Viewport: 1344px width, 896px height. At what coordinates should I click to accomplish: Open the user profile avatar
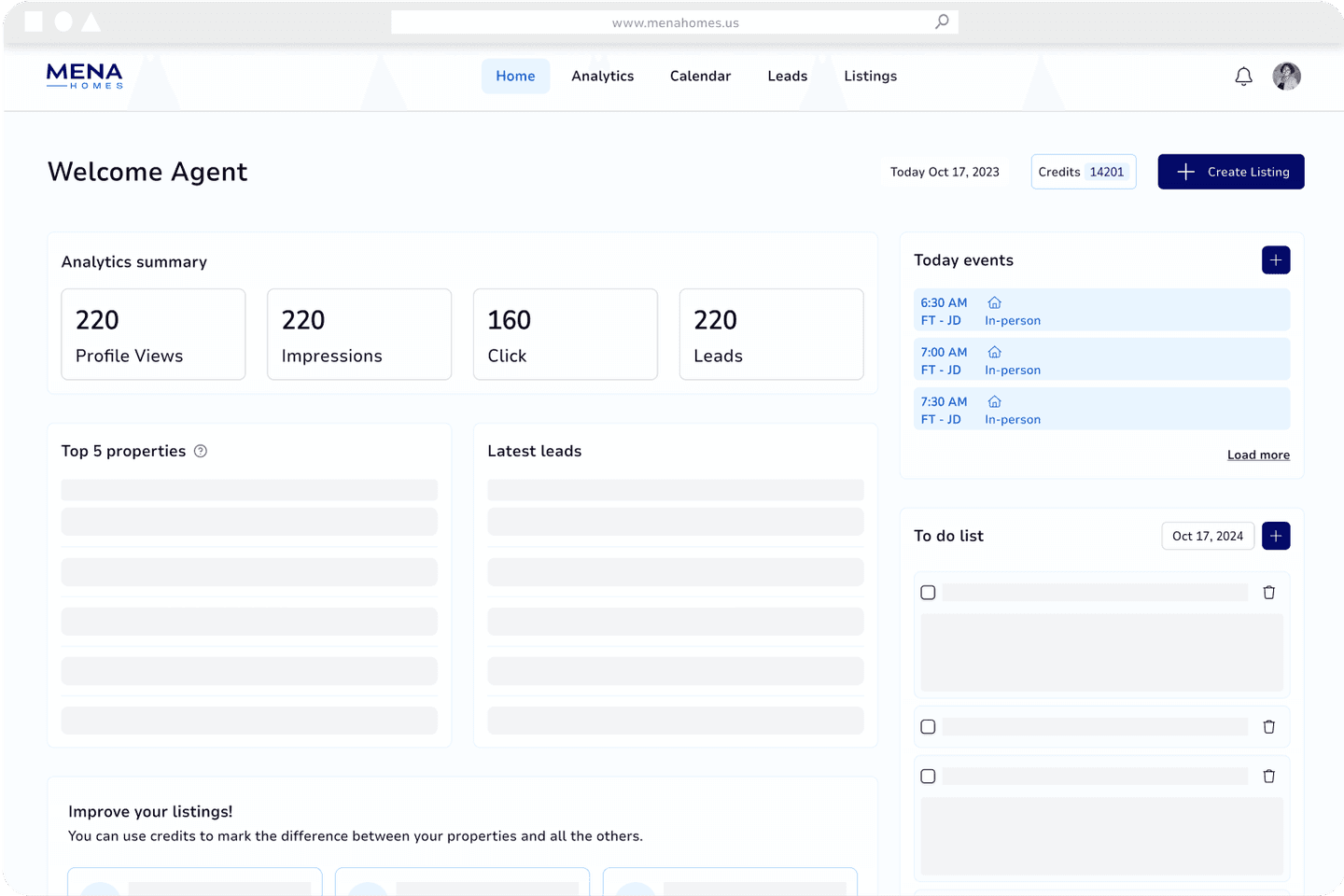1286,77
